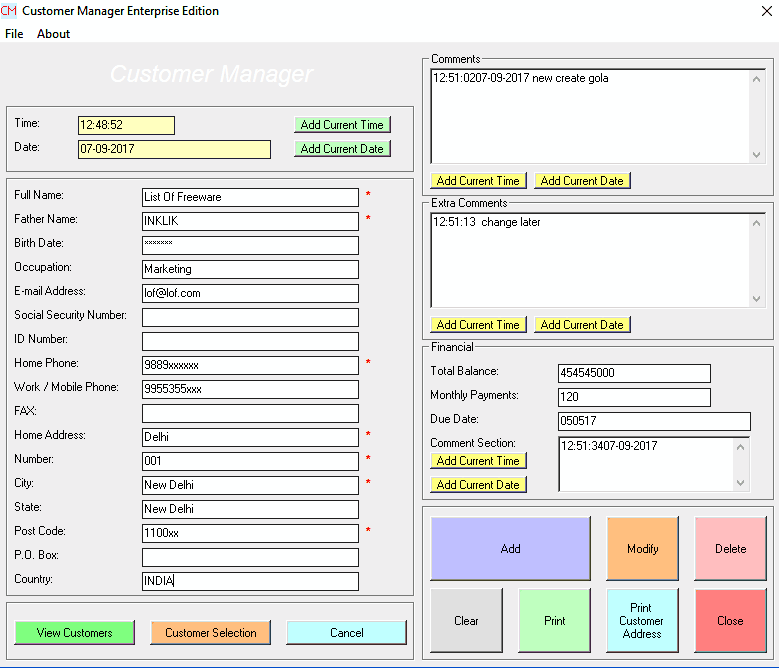The height and width of the screenshot is (668, 779).
Task: Click the P.O. Box field
Action: tap(250, 557)
